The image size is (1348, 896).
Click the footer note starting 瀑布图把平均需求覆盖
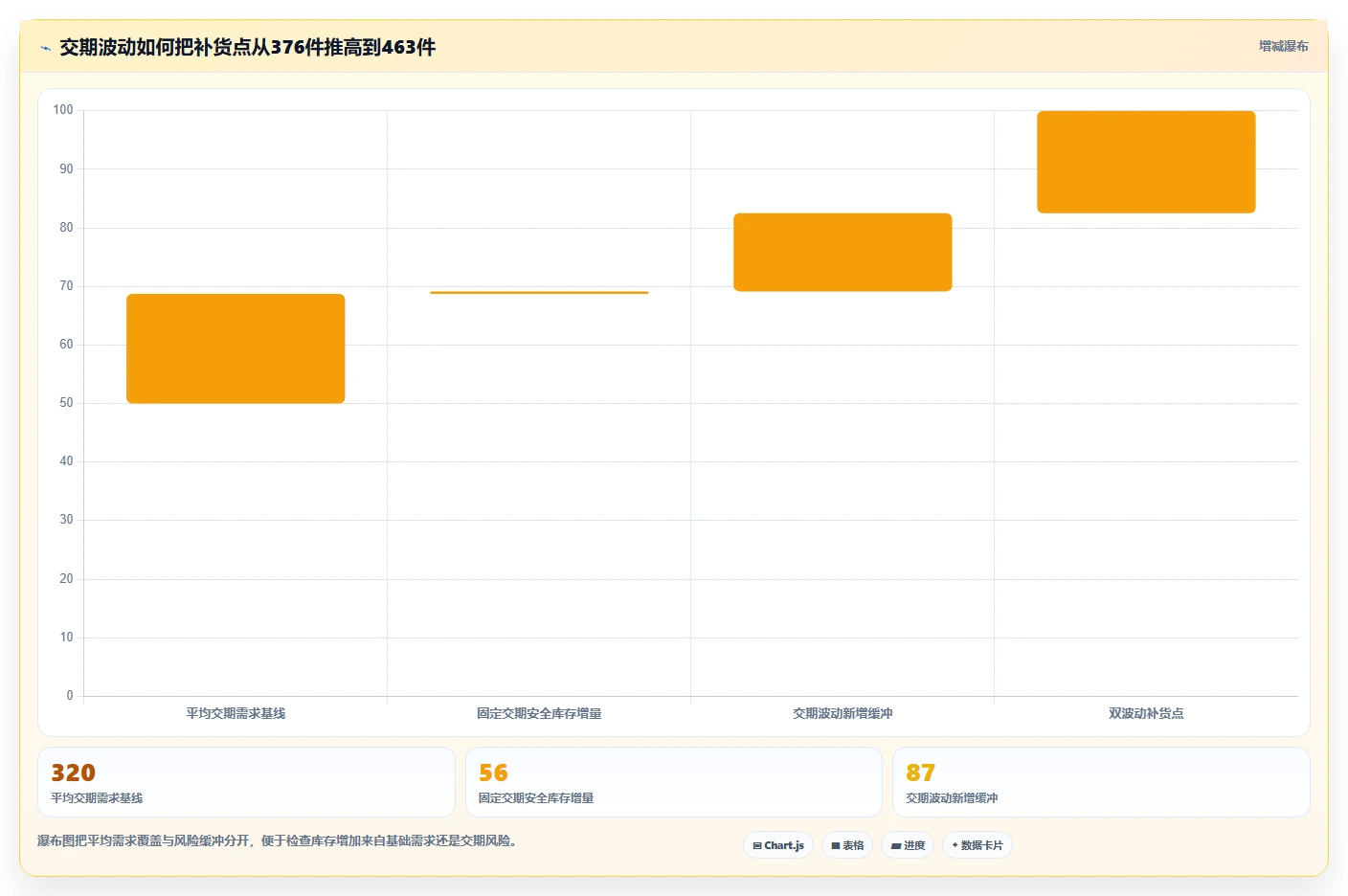click(x=277, y=840)
